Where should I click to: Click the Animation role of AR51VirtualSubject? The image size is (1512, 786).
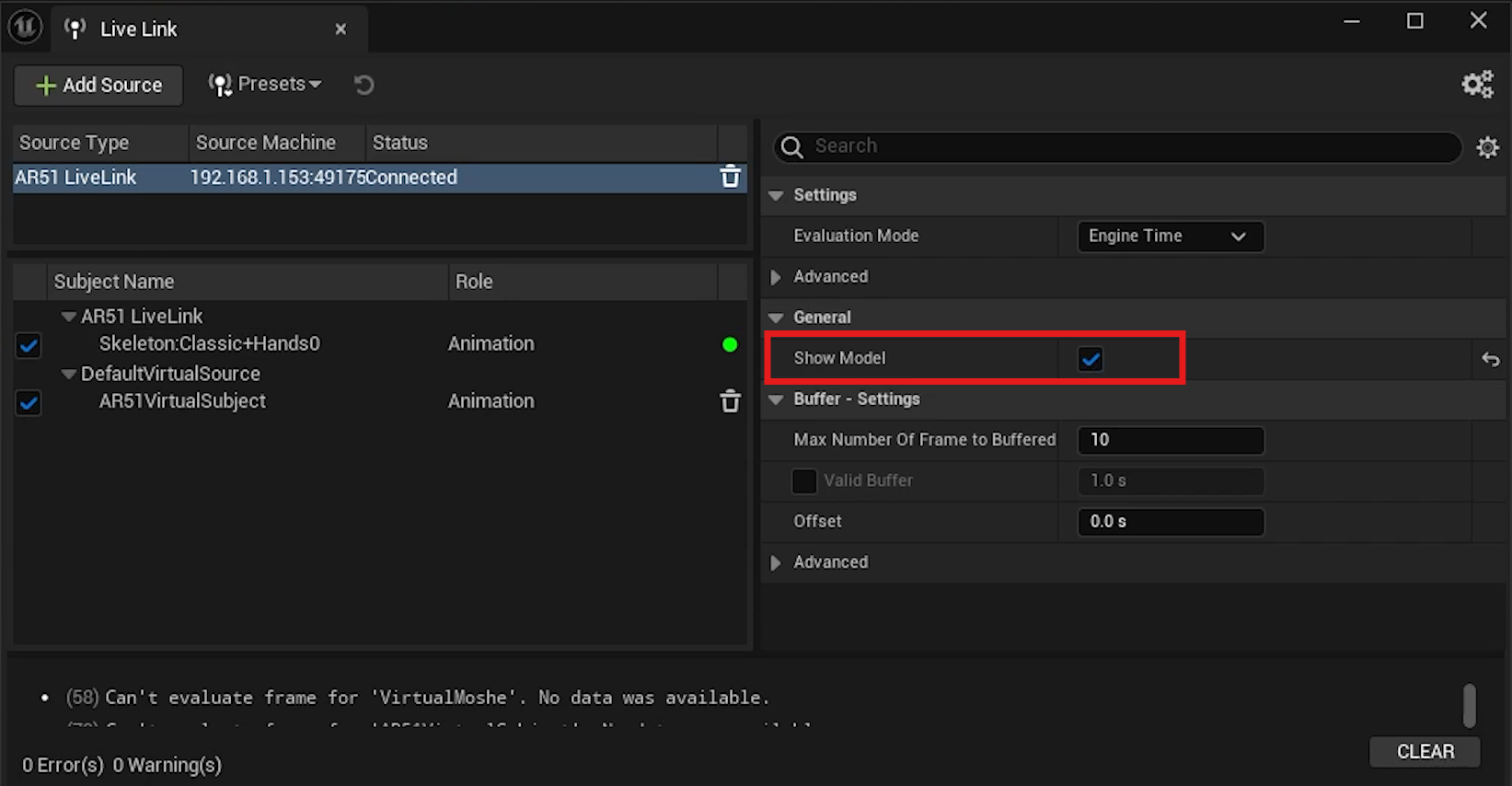pos(491,401)
